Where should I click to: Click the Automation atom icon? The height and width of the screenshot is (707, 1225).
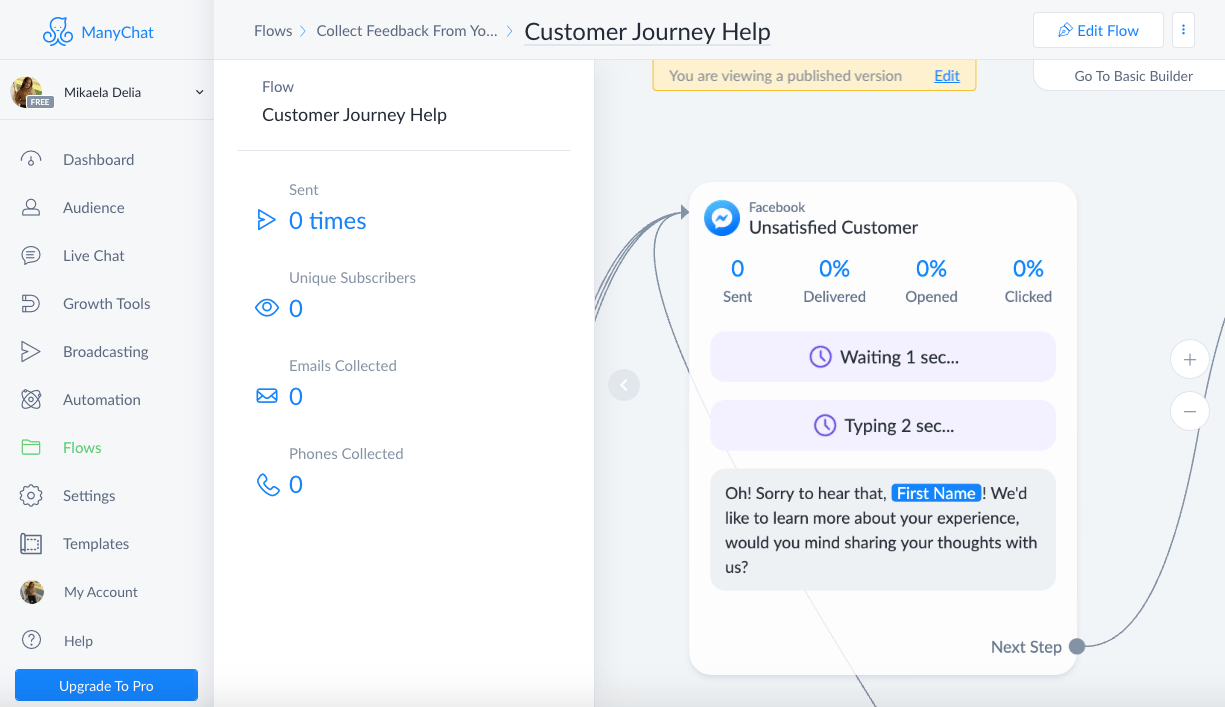[x=31, y=399]
